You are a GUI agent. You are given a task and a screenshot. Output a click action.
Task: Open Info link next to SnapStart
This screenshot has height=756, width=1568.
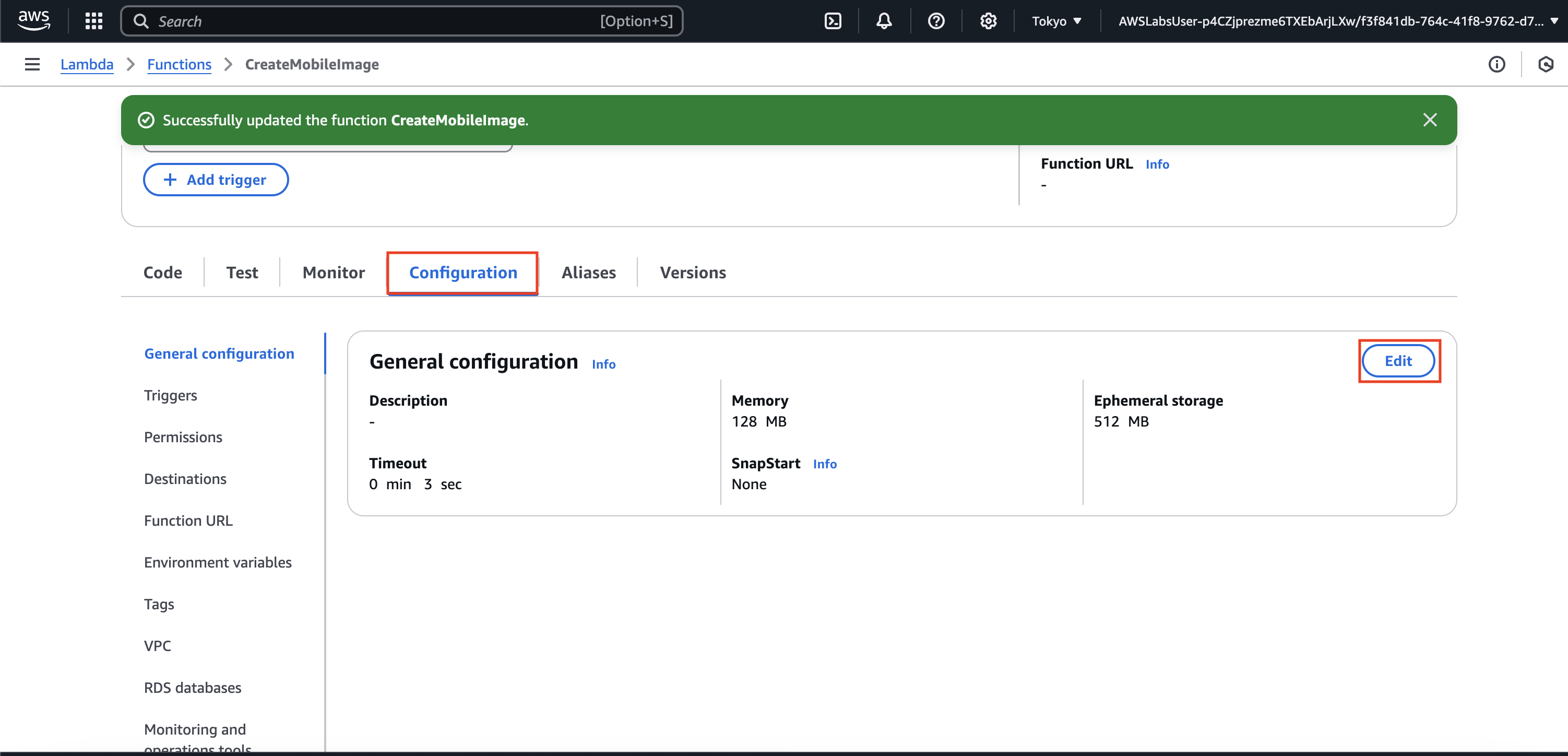(824, 464)
